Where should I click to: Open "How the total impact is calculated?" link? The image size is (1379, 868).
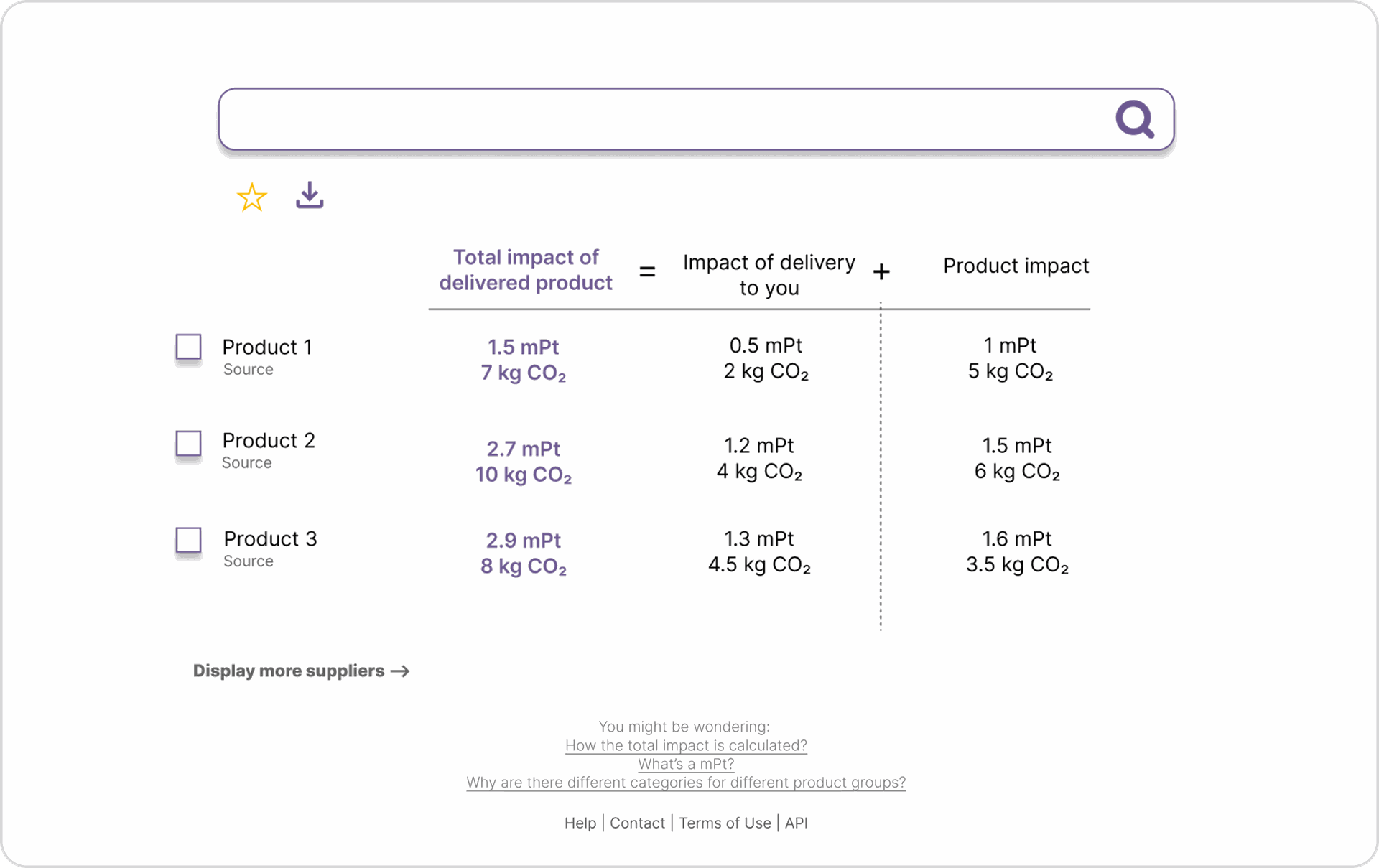point(686,745)
